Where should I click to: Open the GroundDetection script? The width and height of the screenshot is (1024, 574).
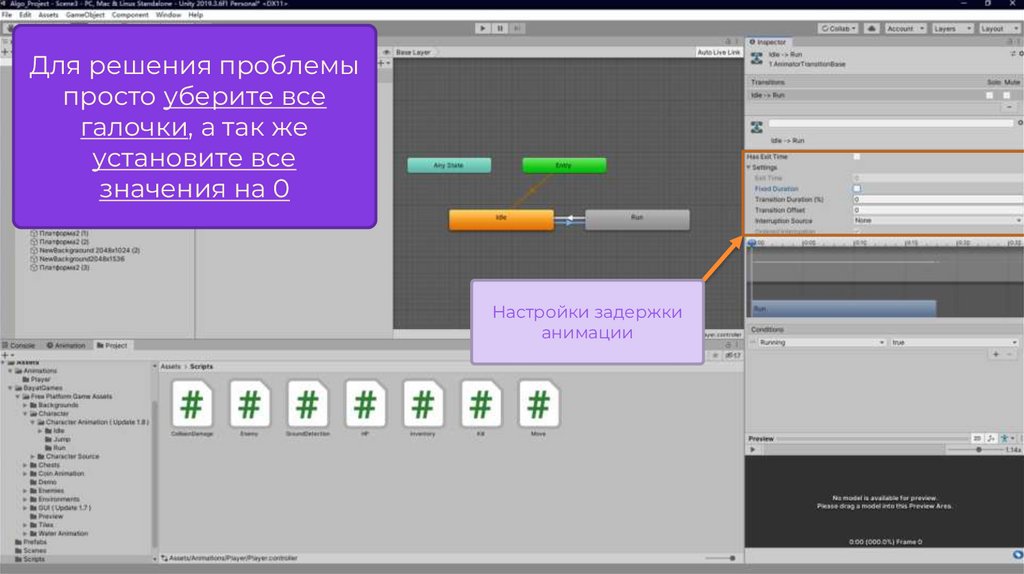[308, 407]
